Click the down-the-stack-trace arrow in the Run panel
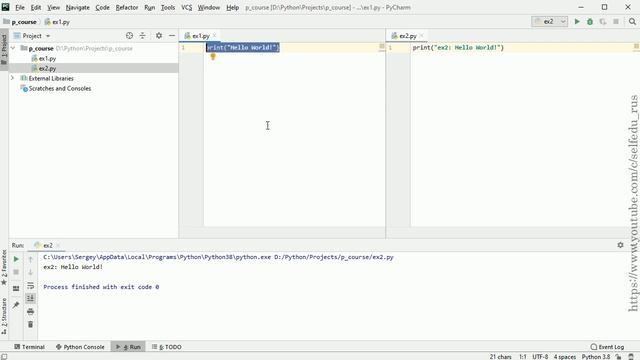The height and width of the screenshot is (360, 640). (x=31, y=272)
